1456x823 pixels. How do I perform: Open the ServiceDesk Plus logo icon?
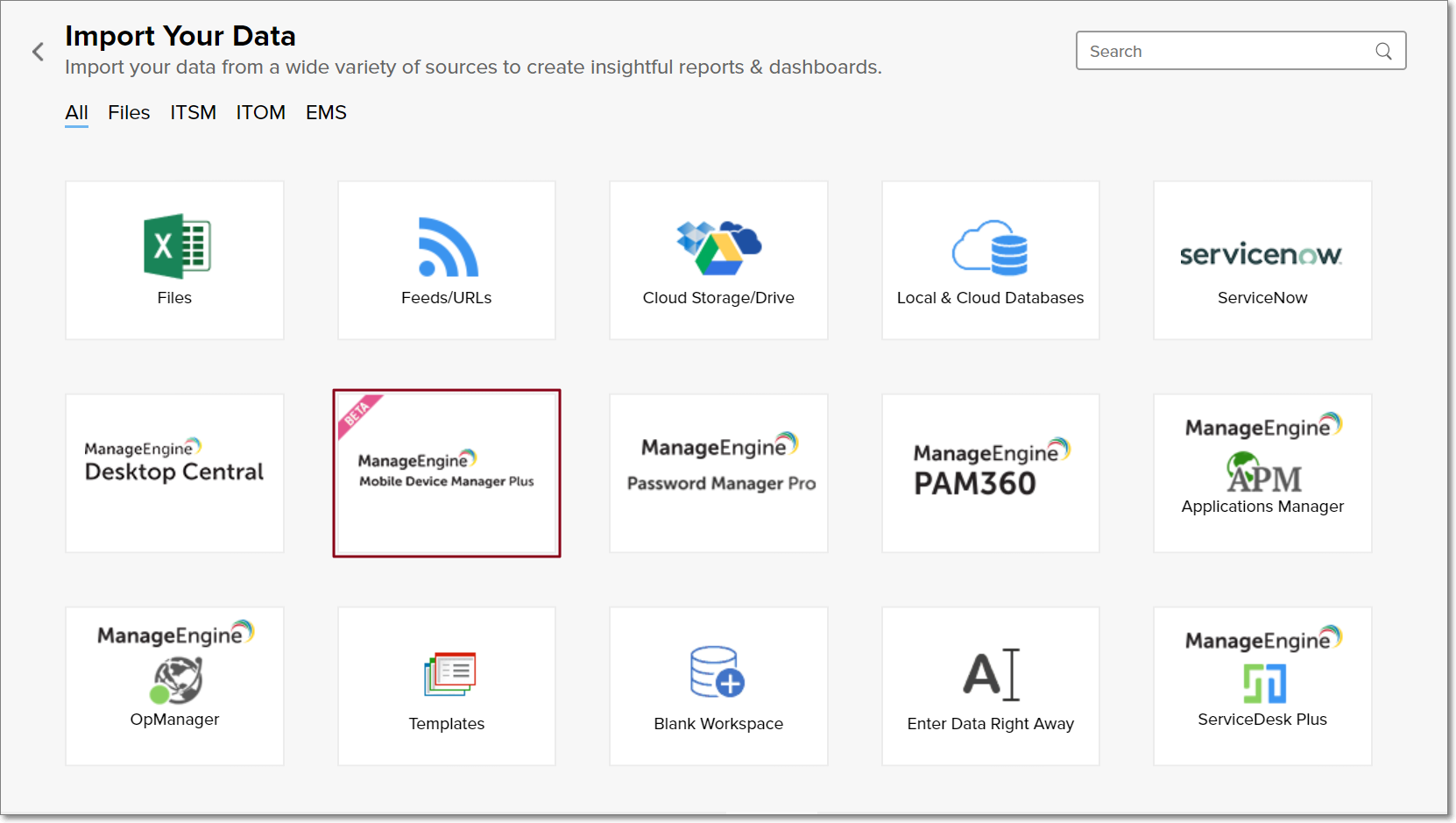[1264, 684]
